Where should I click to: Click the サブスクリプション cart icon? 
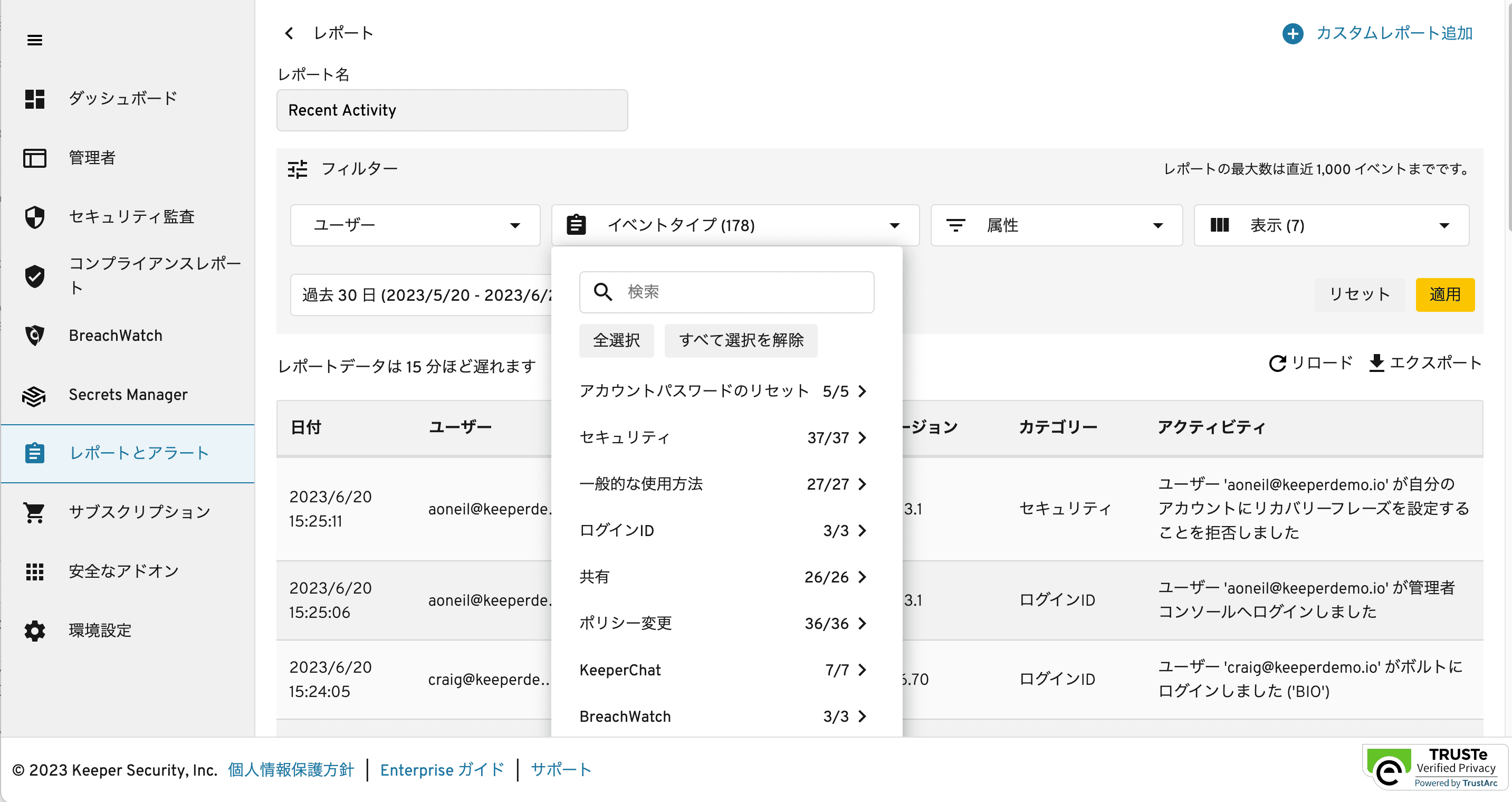tap(34, 512)
